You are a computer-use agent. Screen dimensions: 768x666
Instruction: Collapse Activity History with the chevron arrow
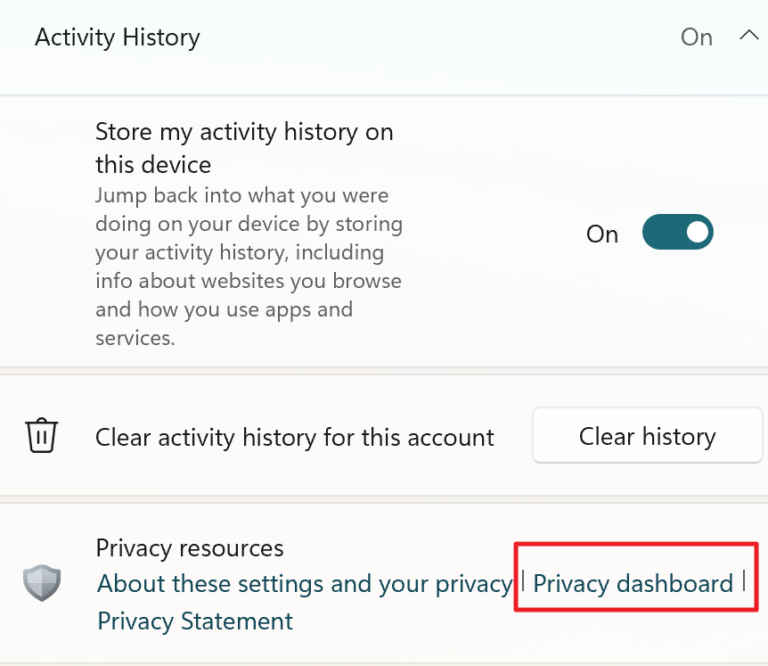[x=749, y=36]
